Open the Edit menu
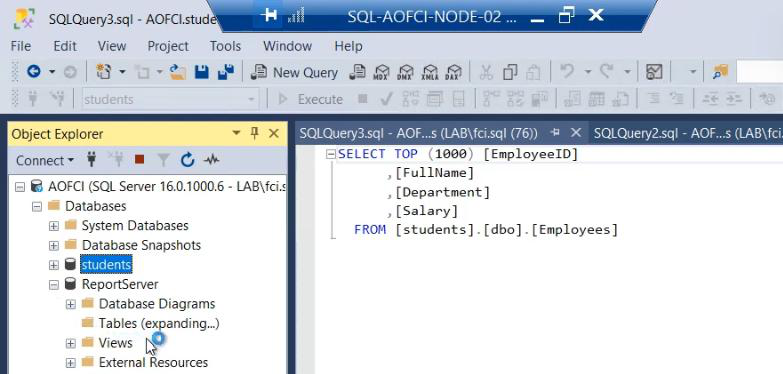Screen dimensions: 783x374 [x=65, y=46]
